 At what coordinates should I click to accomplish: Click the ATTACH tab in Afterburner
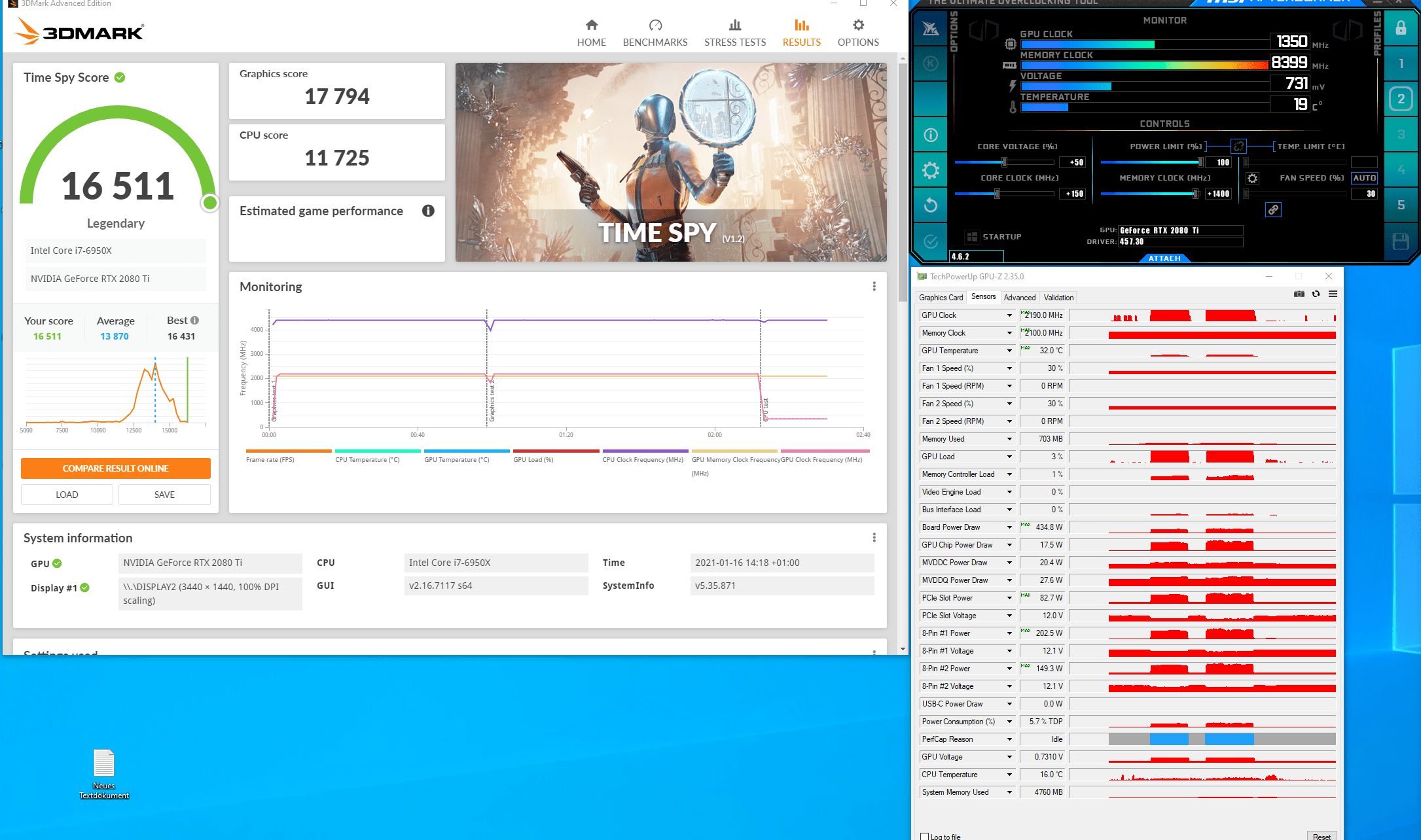1164,258
